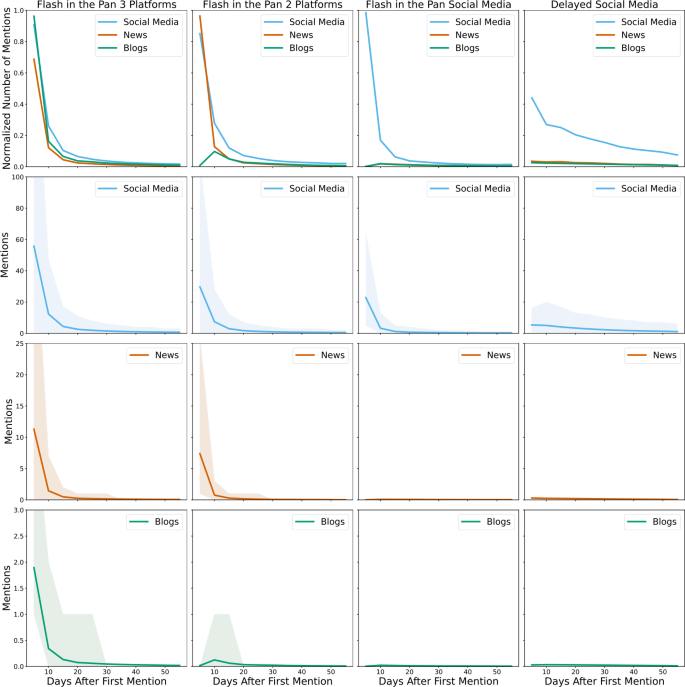Screen dimensions: 685x687
Task: Click the 'Flash in the Pan Social Media' title
Action: tap(438, 4)
